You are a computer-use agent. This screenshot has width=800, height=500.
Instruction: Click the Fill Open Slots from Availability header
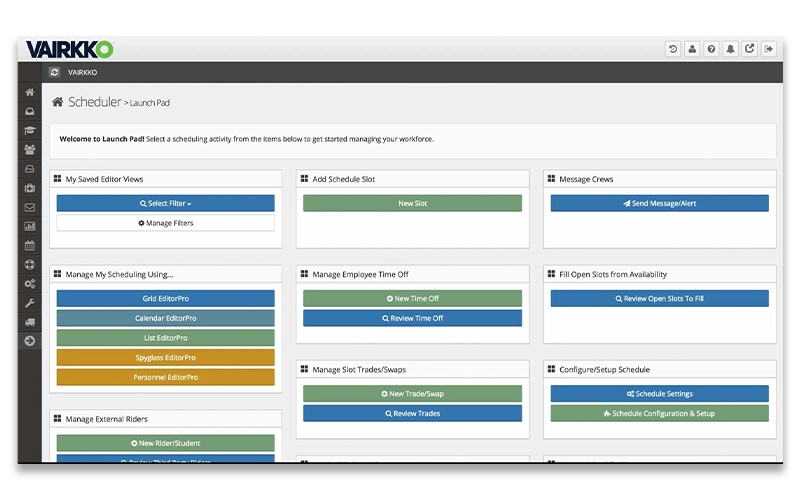[x=660, y=274]
